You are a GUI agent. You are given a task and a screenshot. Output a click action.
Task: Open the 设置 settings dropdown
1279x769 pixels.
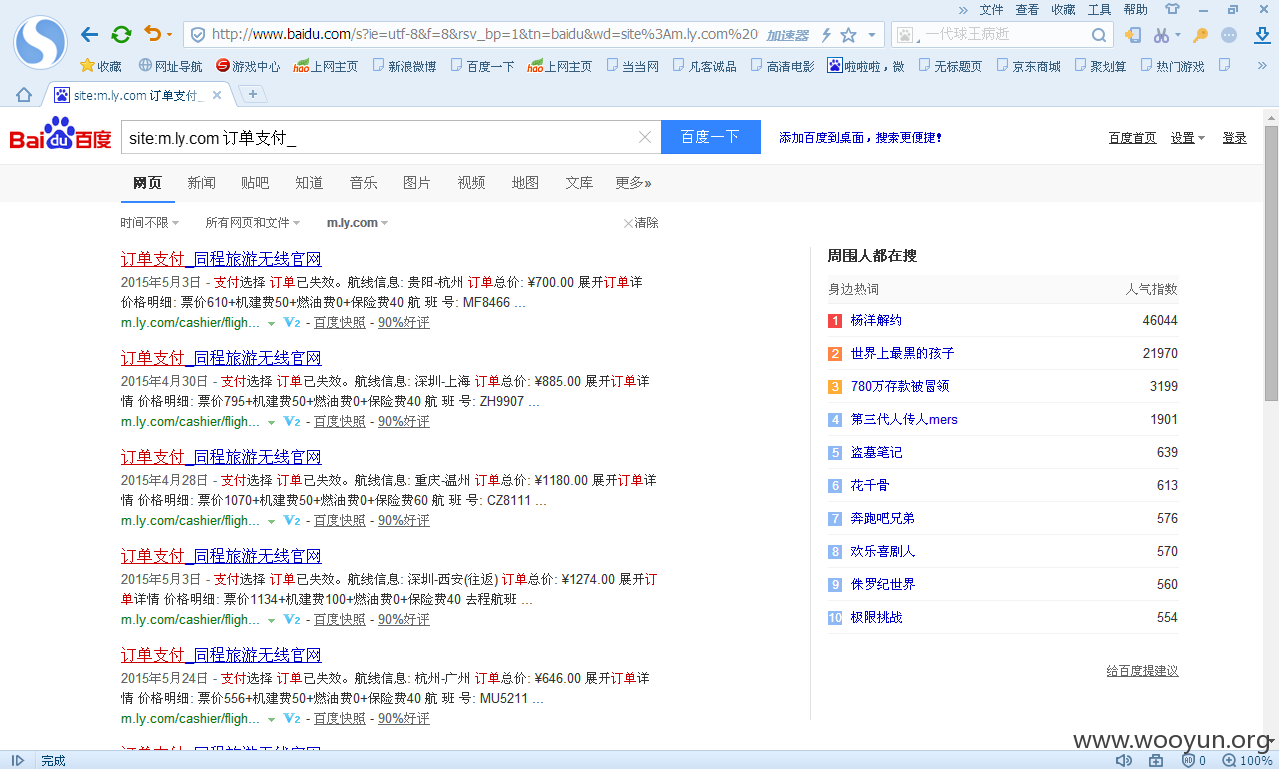coord(1188,138)
